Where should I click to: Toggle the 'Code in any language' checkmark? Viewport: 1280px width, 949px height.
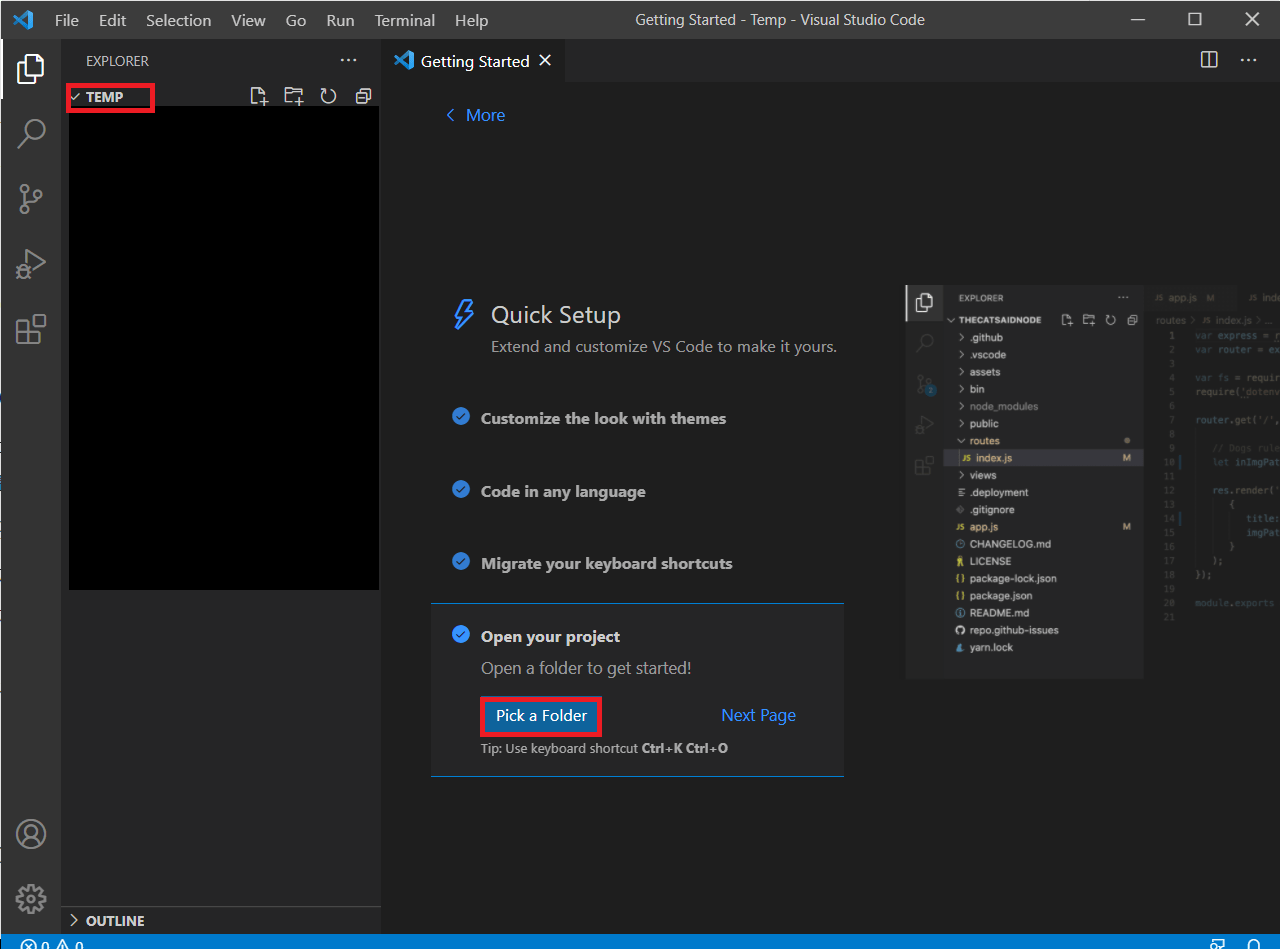pyautogui.click(x=461, y=489)
